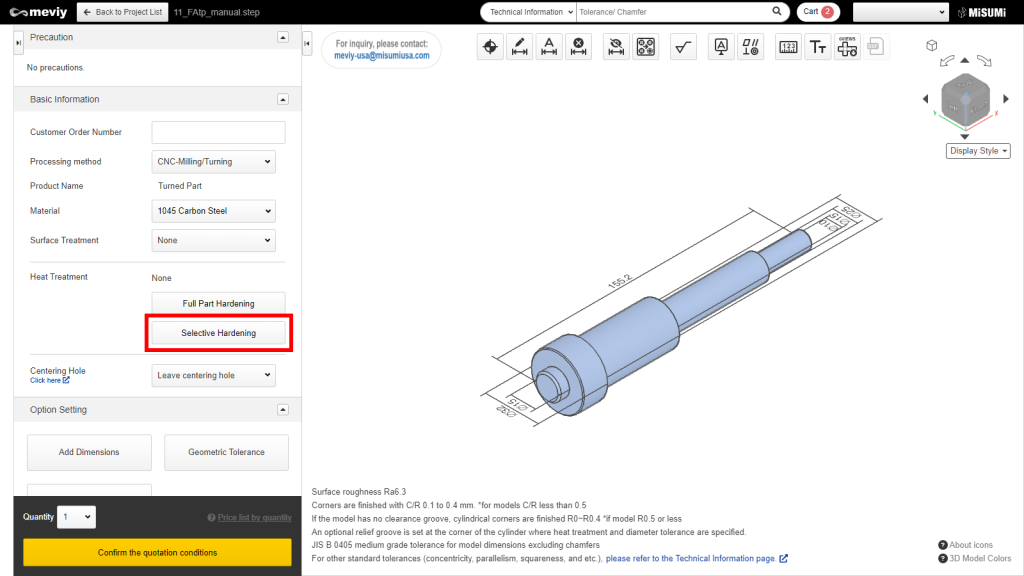The width and height of the screenshot is (1024, 576).
Task: Select the datum target tool
Action: [490, 46]
